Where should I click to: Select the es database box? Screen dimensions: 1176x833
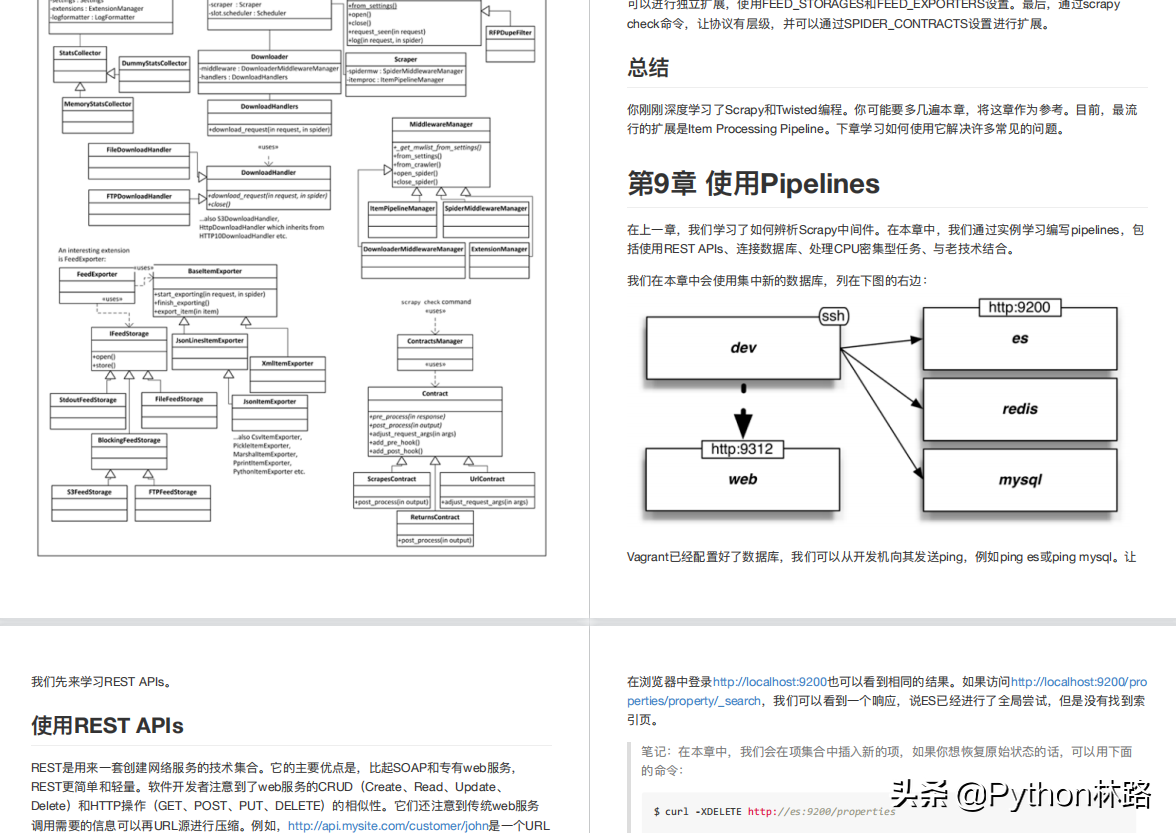point(1020,338)
